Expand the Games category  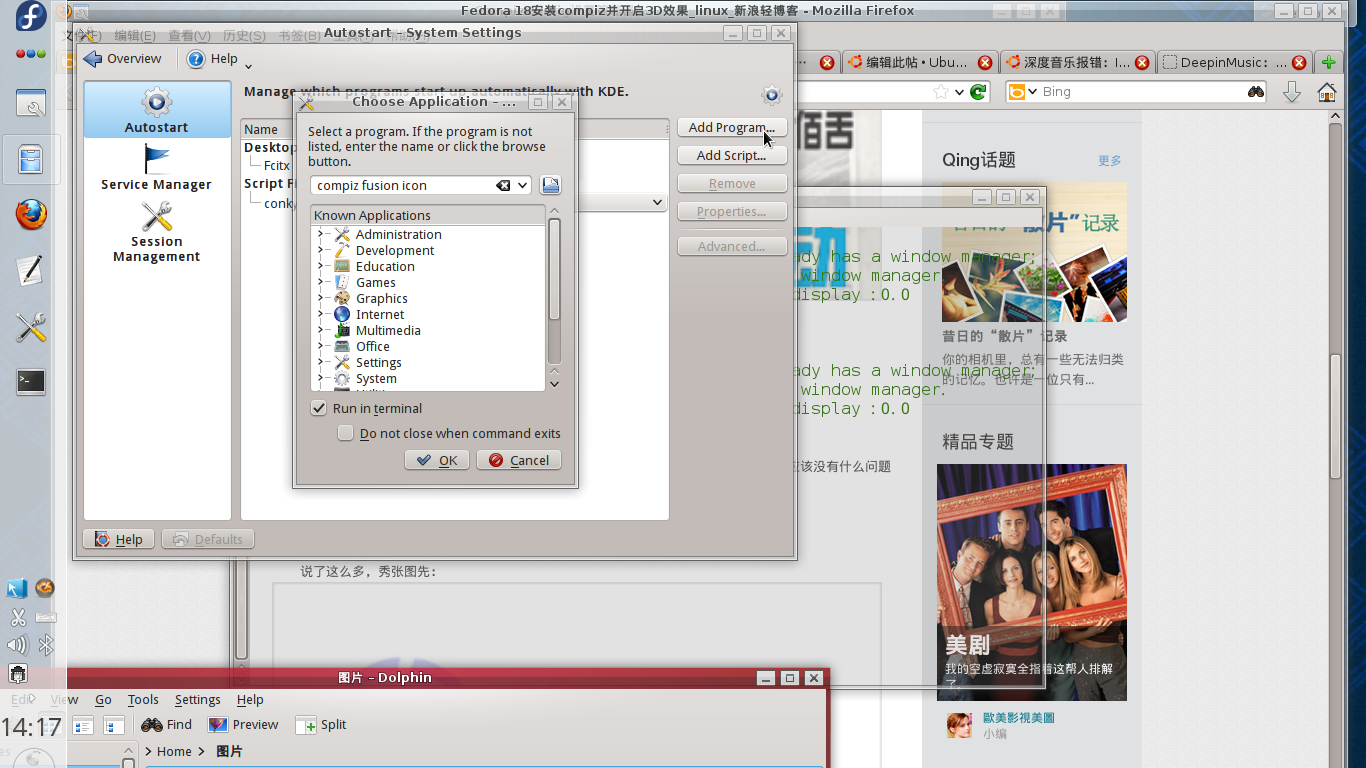321,282
